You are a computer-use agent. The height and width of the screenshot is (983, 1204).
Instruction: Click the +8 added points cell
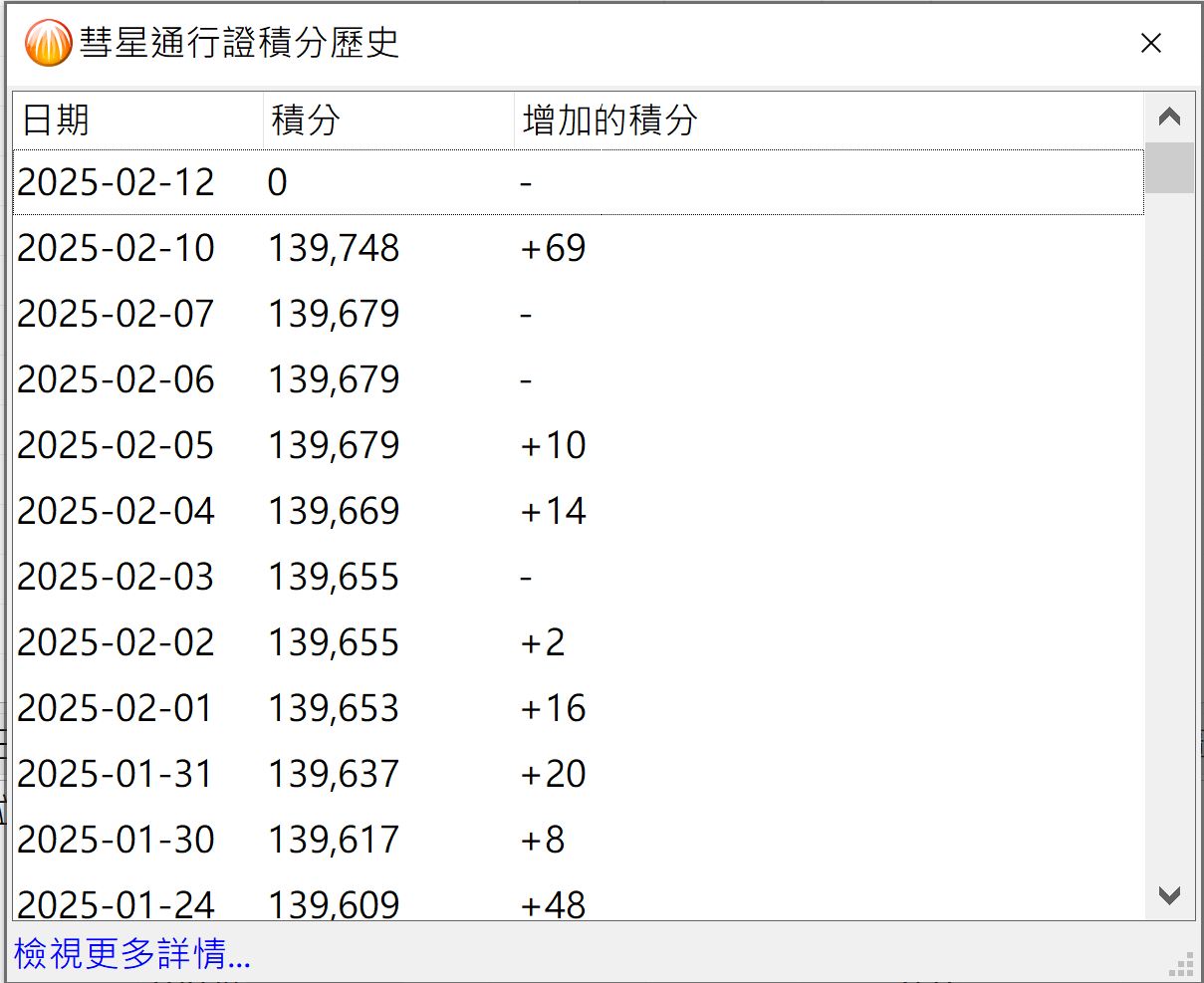(543, 840)
